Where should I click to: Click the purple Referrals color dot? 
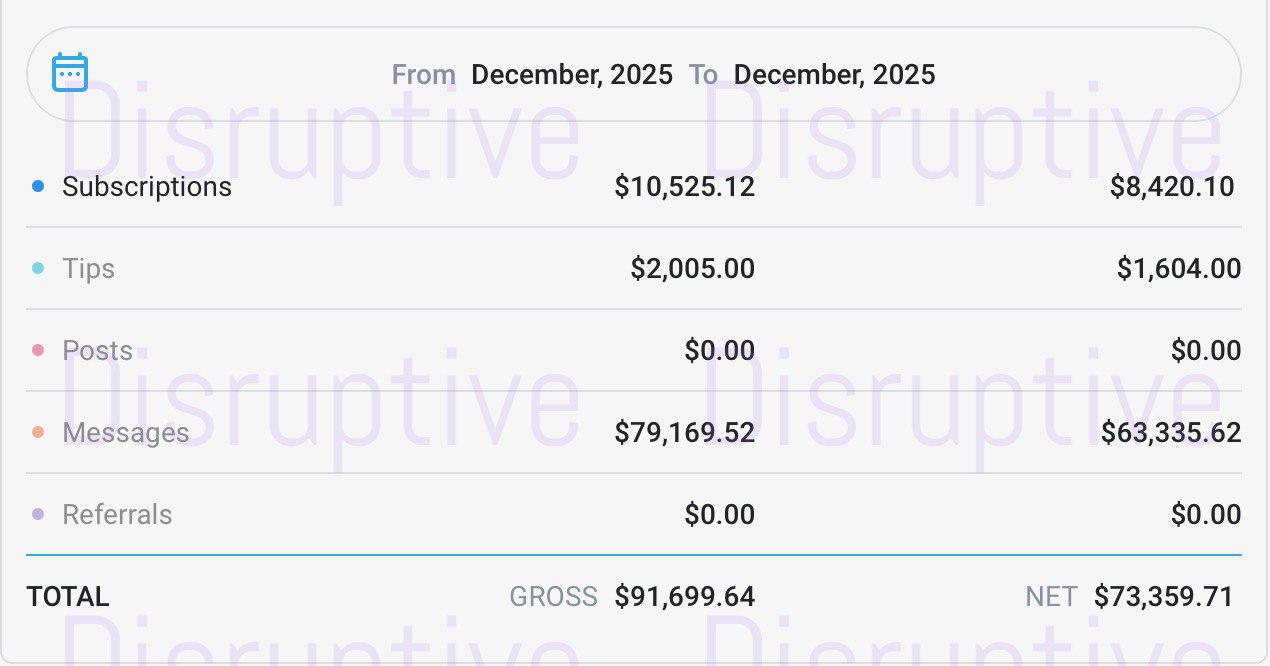(38, 514)
